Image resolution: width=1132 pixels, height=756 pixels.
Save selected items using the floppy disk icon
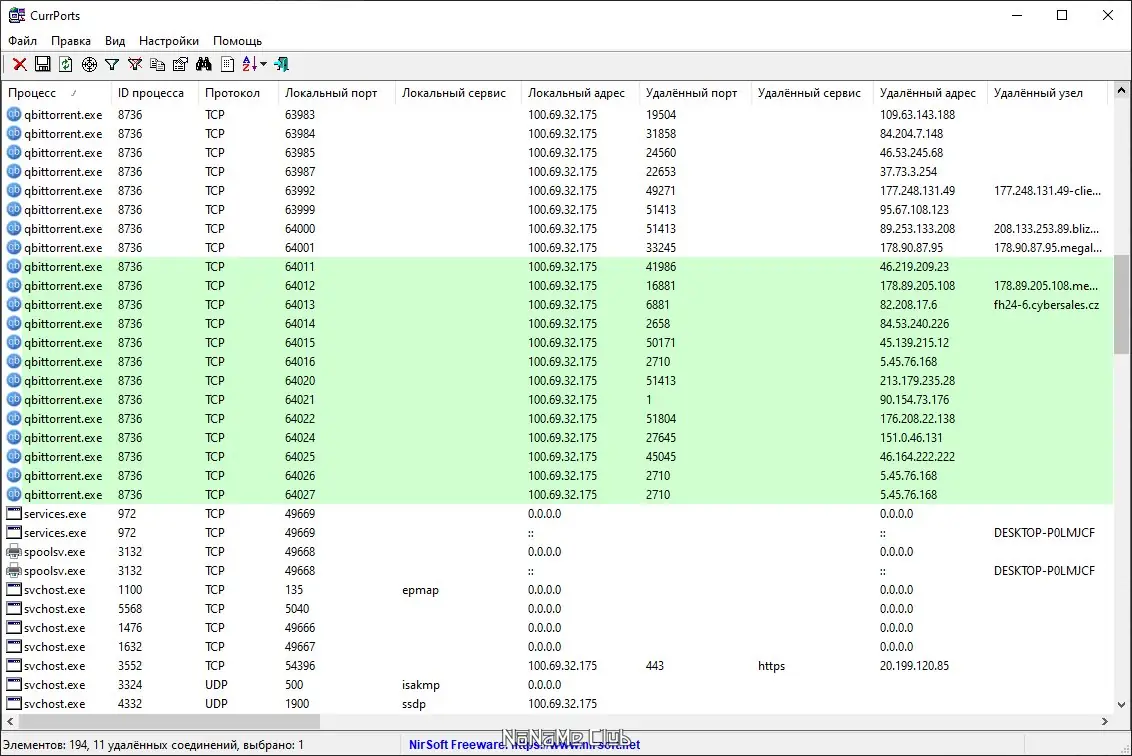pyautogui.click(x=43, y=64)
